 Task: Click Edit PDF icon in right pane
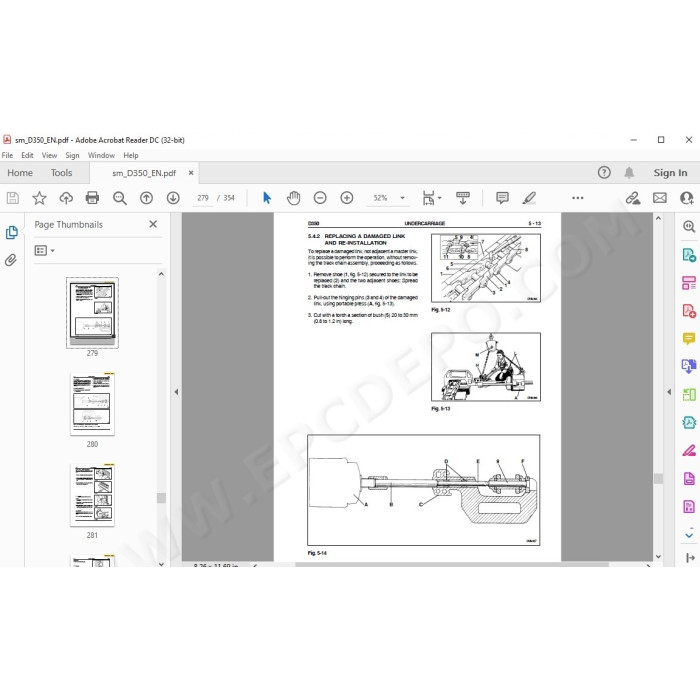click(x=689, y=283)
